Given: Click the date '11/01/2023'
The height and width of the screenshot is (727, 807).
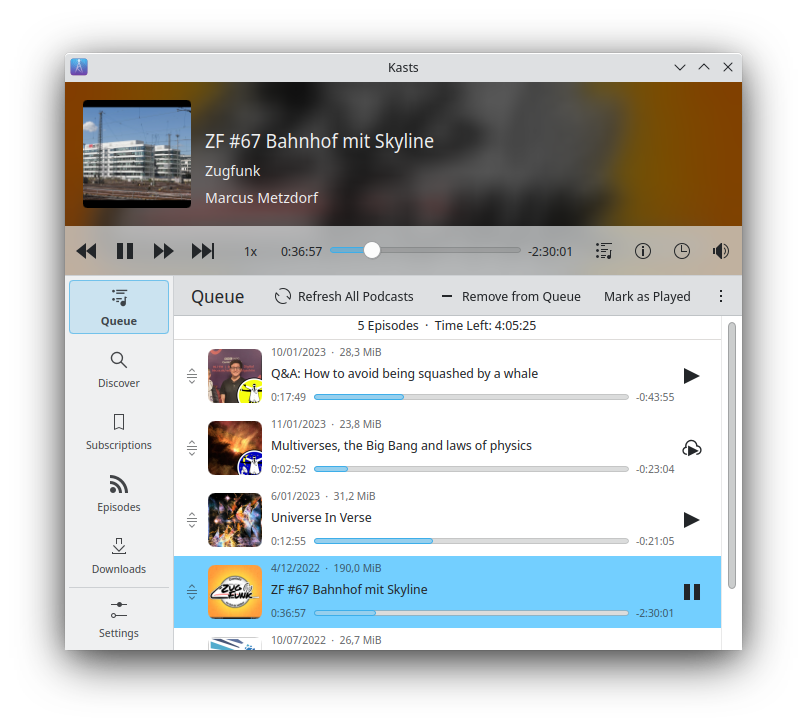Looking at the screenshot, I should point(299,424).
